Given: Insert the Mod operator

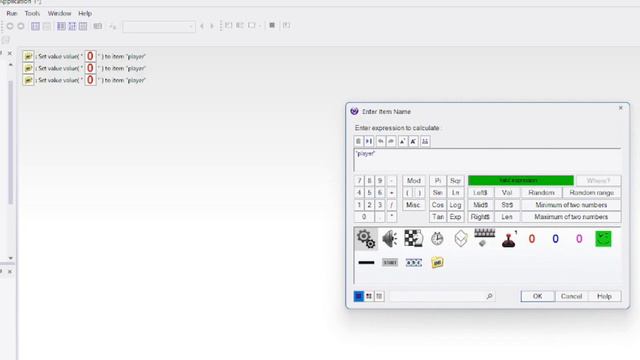Looking at the screenshot, I should tap(413, 180).
